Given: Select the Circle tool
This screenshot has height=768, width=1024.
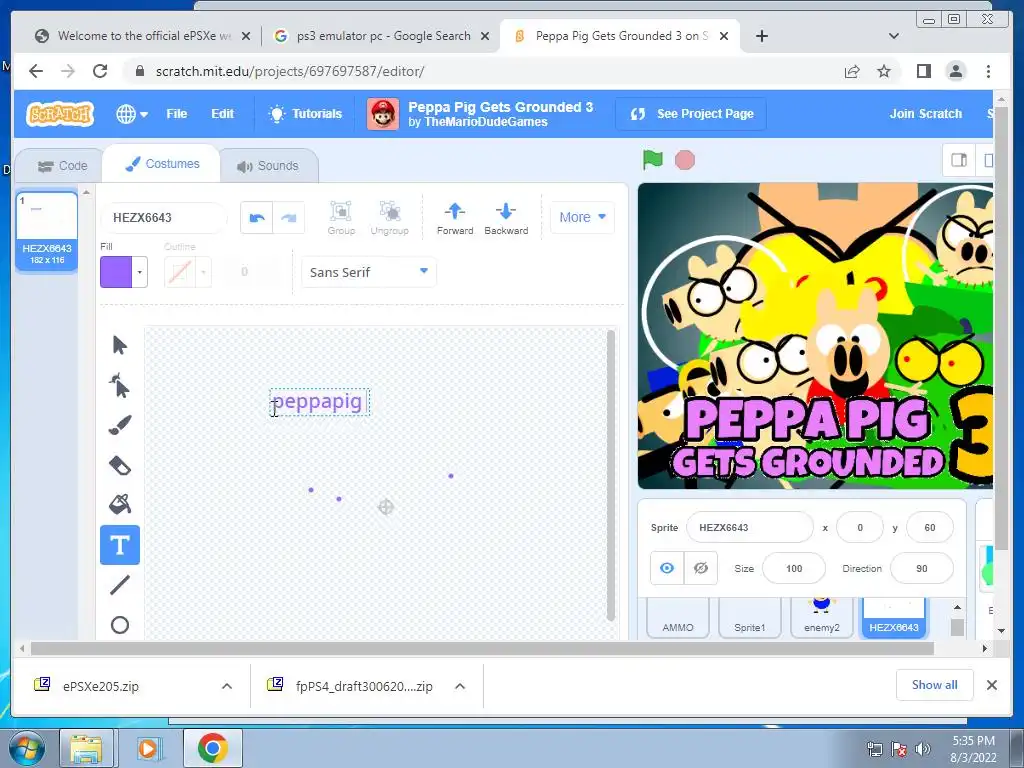Looking at the screenshot, I should point(120,624).
